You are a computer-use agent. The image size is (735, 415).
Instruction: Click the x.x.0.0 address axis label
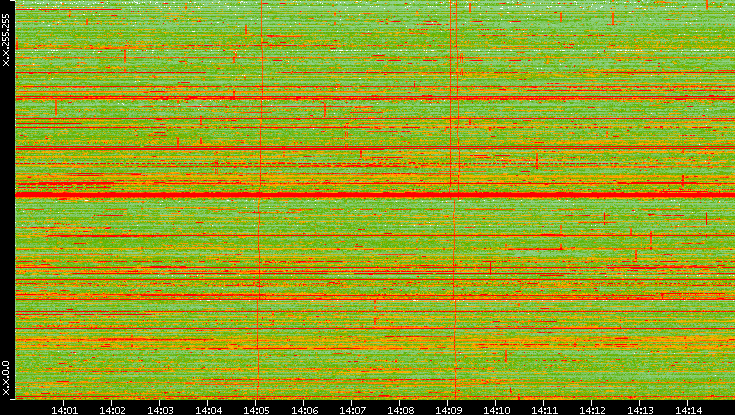6,378
